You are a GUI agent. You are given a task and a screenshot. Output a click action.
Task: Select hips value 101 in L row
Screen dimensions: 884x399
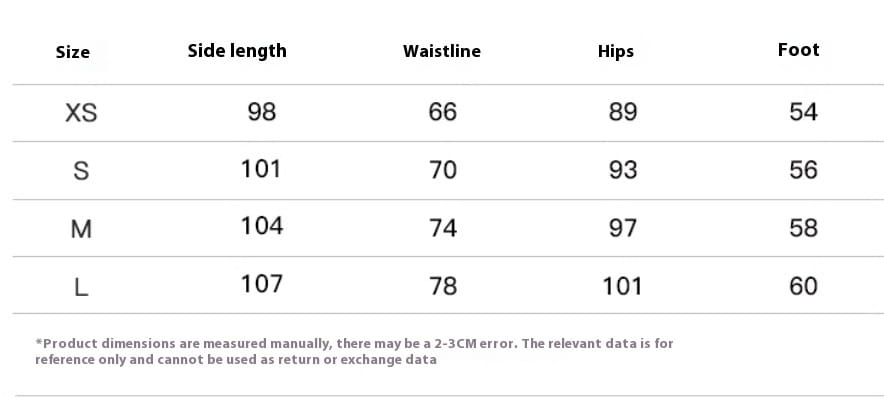point(622,286)
